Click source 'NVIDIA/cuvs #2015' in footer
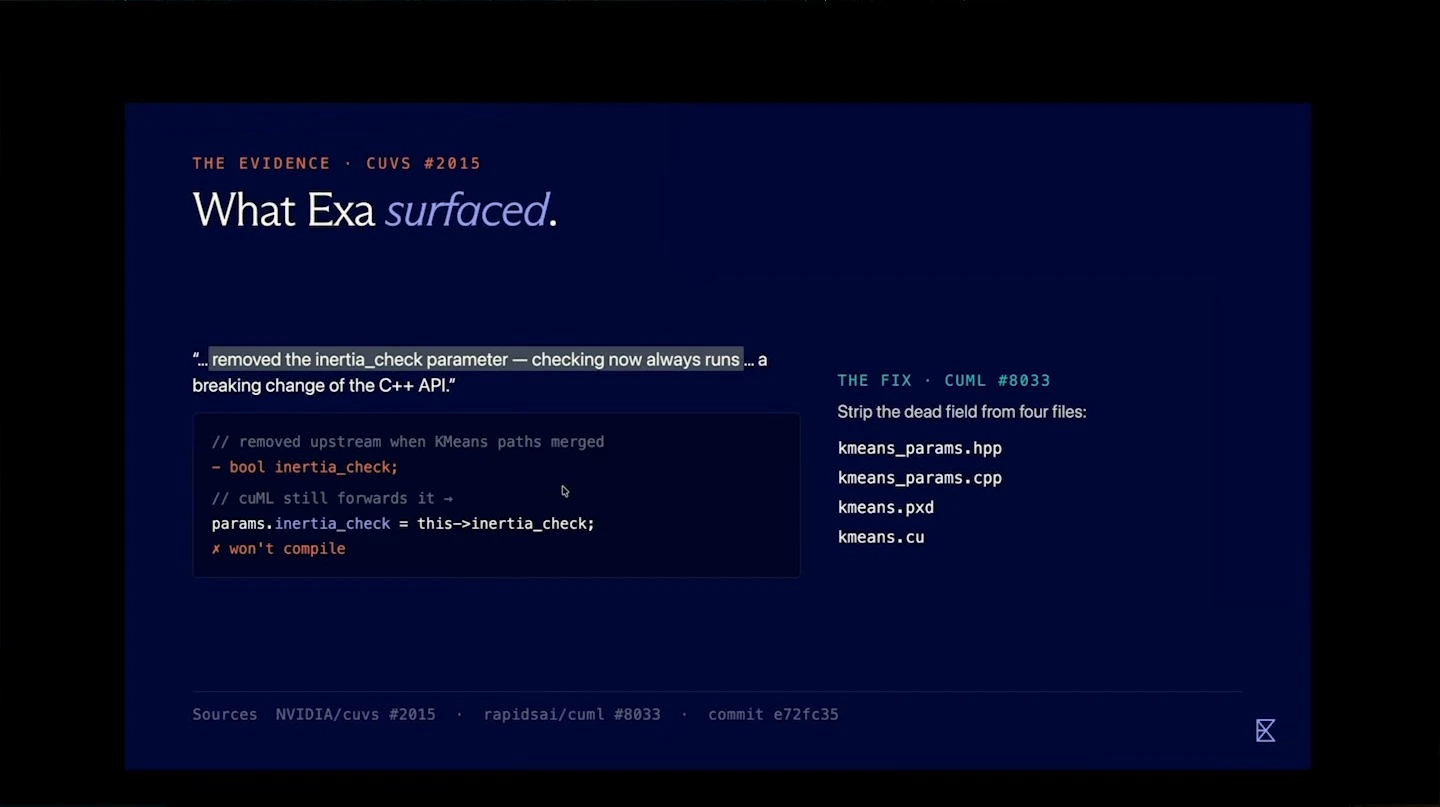 (x=356, y=714)
